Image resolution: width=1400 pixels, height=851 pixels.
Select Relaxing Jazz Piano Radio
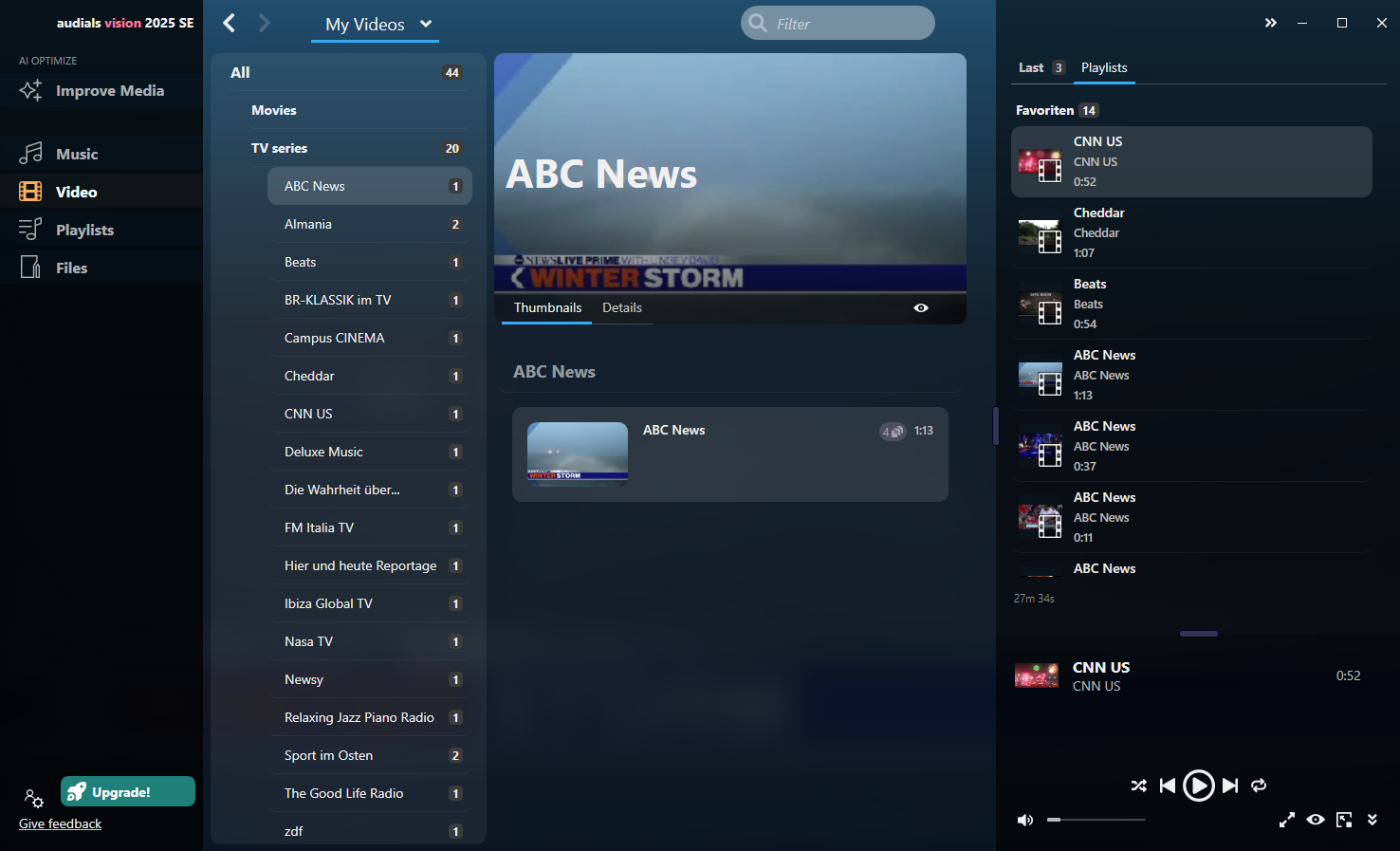click(x=370, y=717)
